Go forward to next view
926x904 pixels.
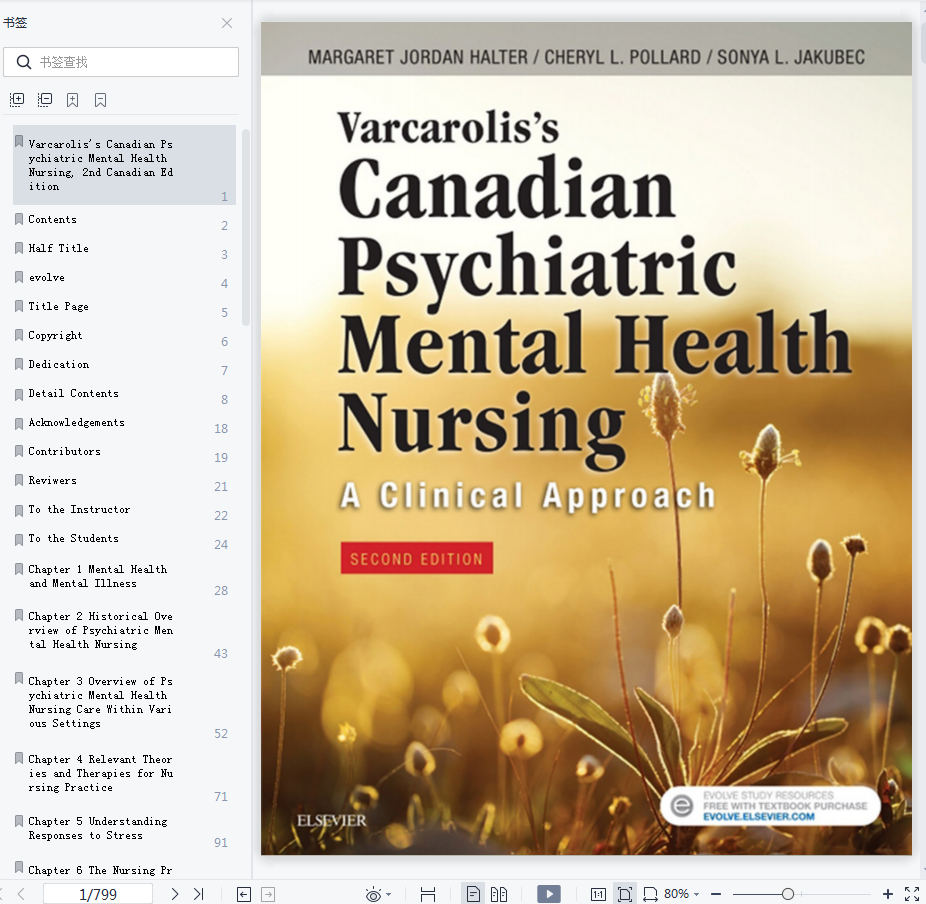click(268, 895)
